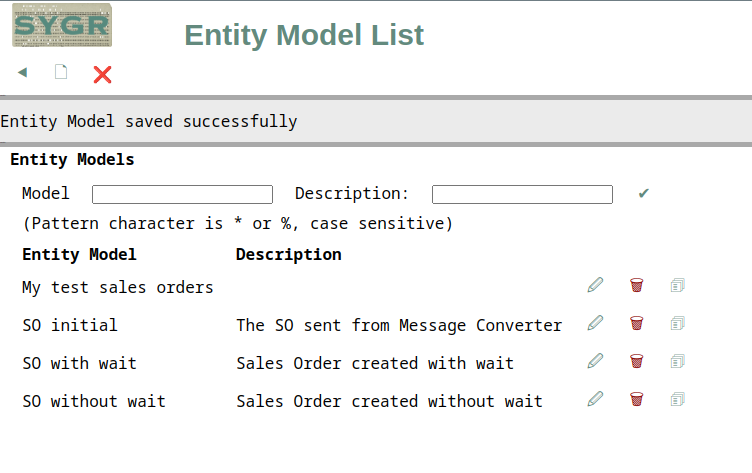
Task: Create a new entity model via page icon
Action: click(61, 72)
